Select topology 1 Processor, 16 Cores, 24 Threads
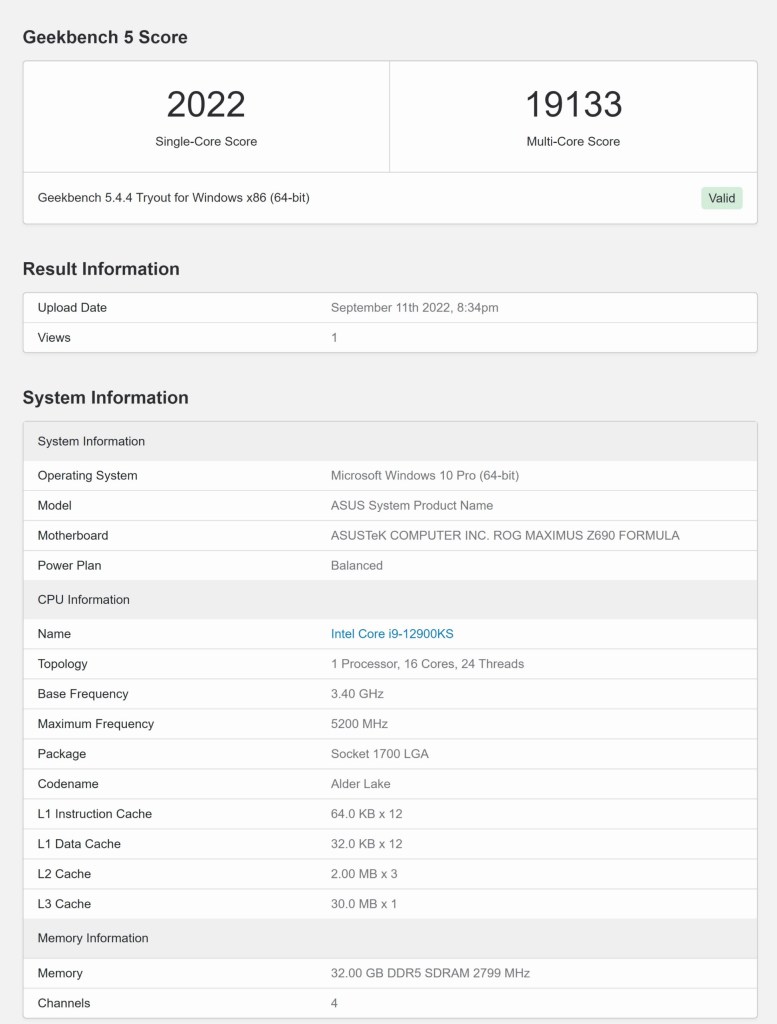The width and height of the screenshot is (777, 1024). click(x=428, y=664)
